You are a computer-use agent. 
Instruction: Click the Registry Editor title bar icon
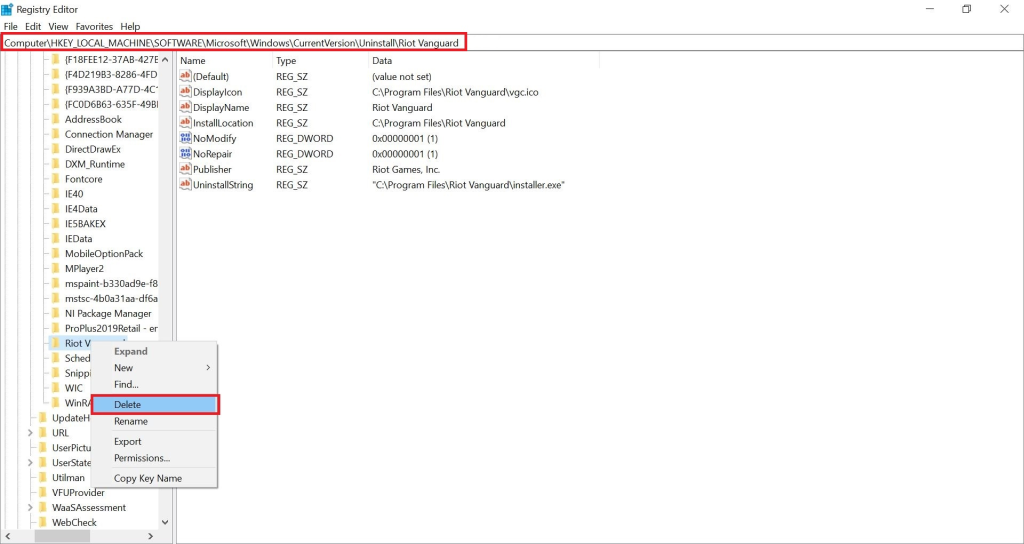click(7, 9)
